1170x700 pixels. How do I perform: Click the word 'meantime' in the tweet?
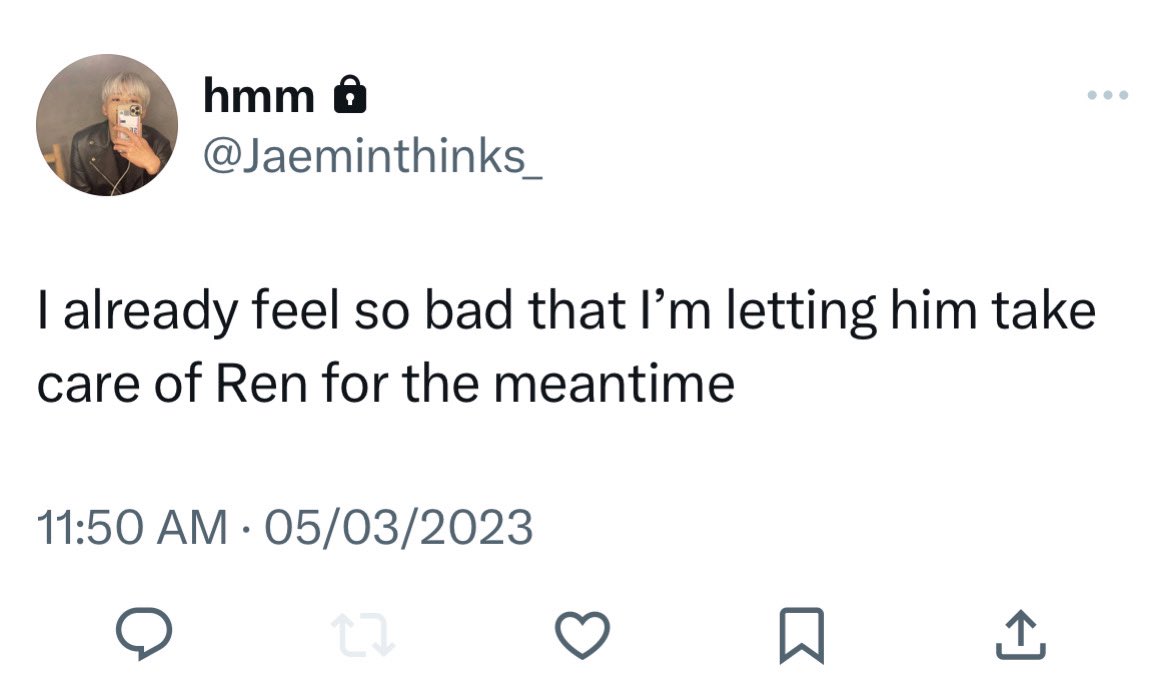[x=614, y=384]
